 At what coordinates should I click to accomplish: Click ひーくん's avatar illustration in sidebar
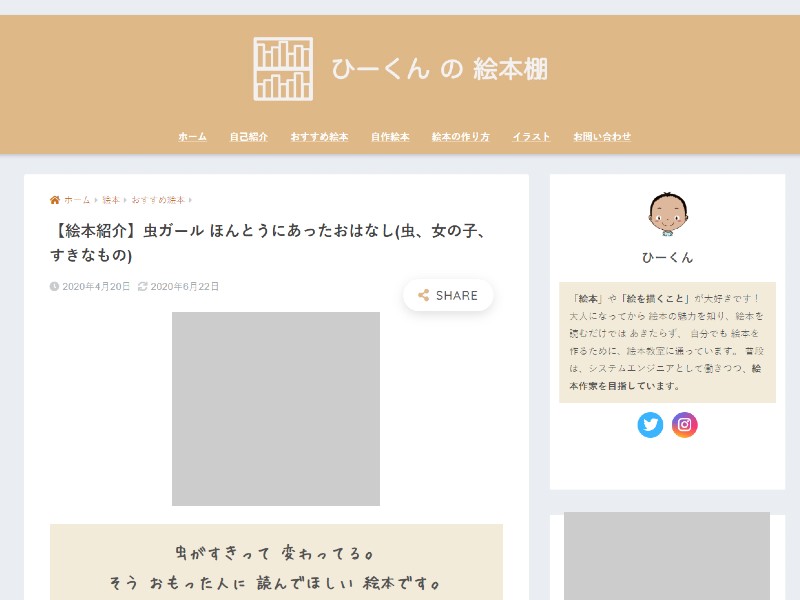pyautogui.click(x=669, y=211)
